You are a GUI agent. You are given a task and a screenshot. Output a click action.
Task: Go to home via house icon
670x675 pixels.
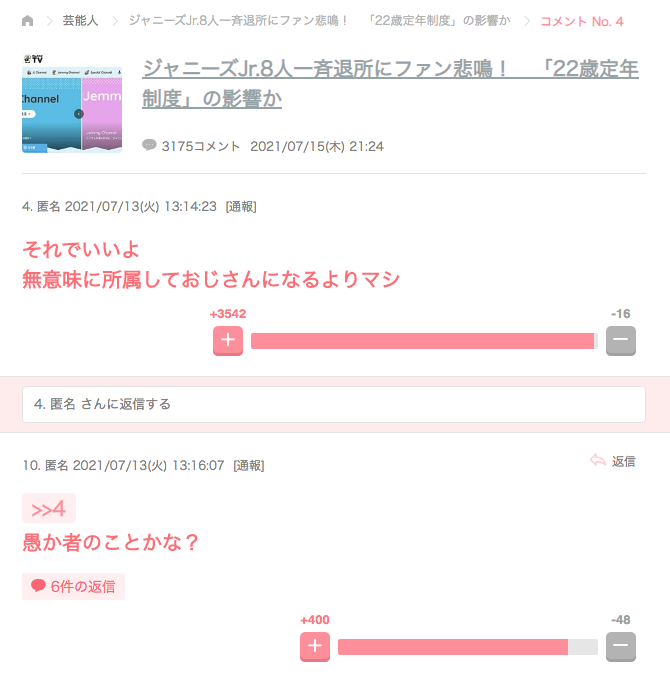[28, 21]
